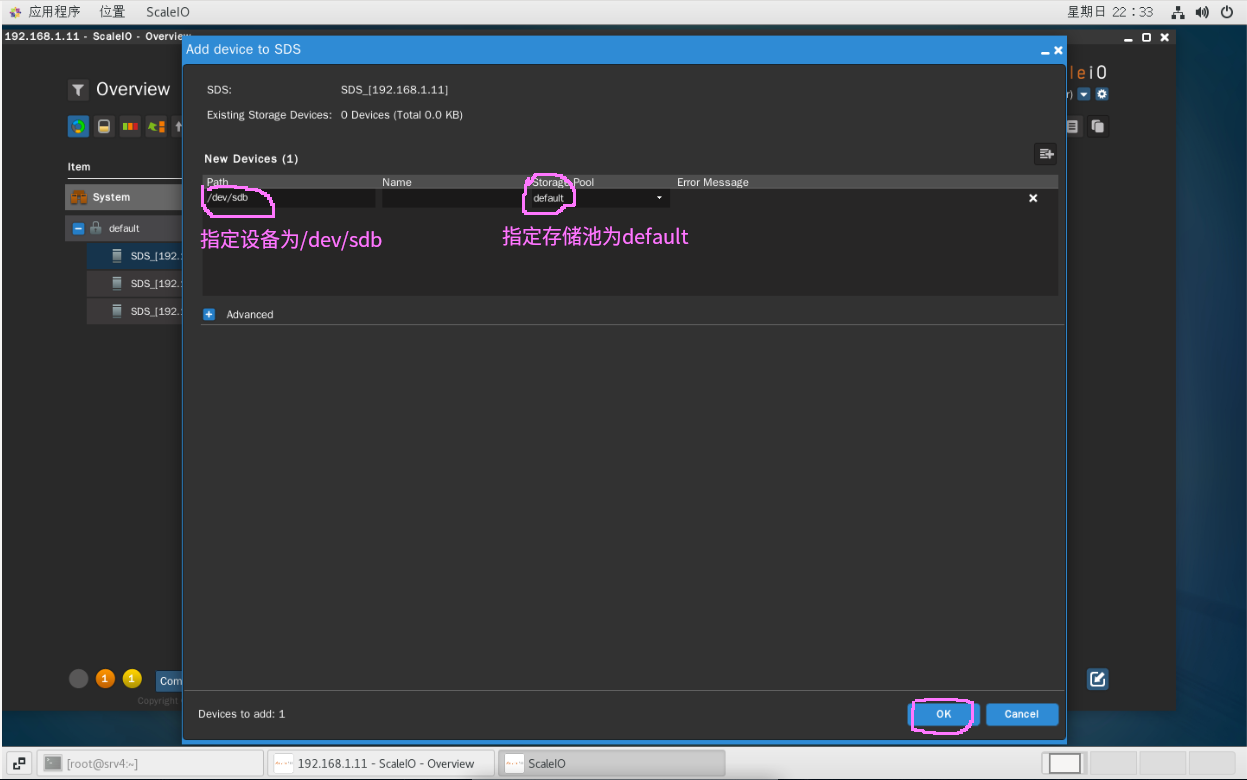The height and width of the screenshot is (780, 1247).
Task: Click the lock icon beside default
Action: (96, 228)
